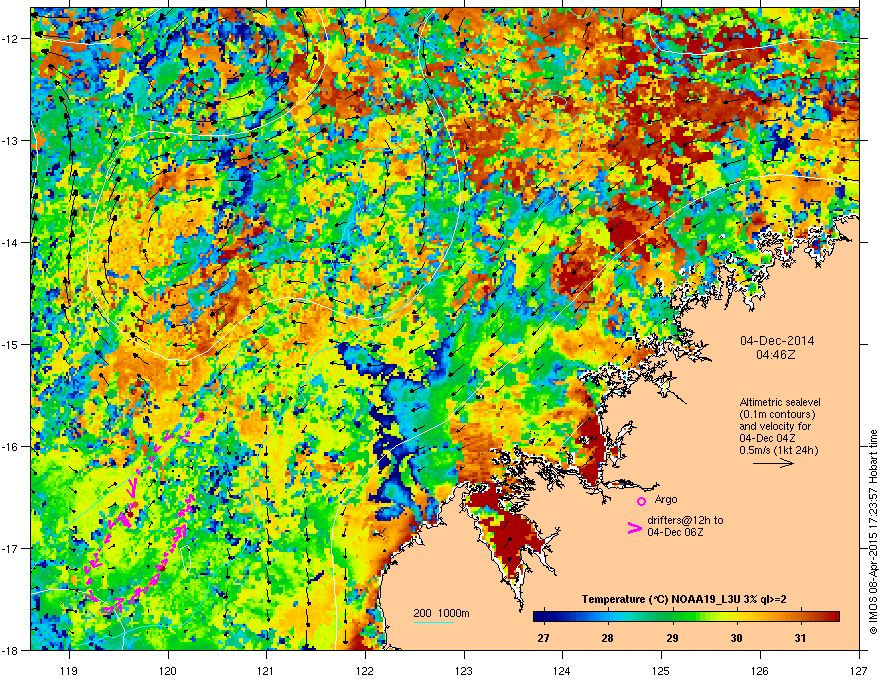Click the latitude axis label '-12'
Screen dimensions: 880x680
10,38
